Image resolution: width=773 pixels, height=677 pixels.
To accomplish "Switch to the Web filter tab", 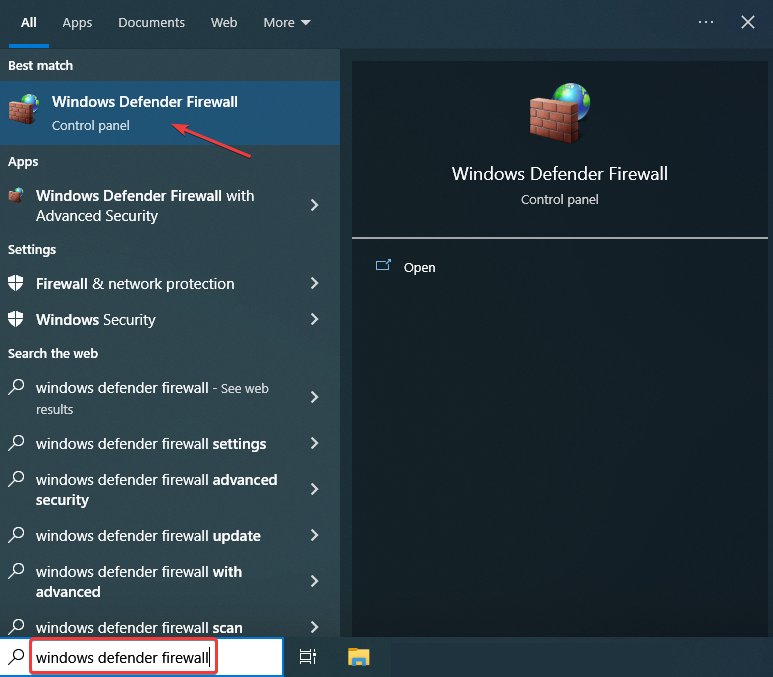I will (224, 23).
